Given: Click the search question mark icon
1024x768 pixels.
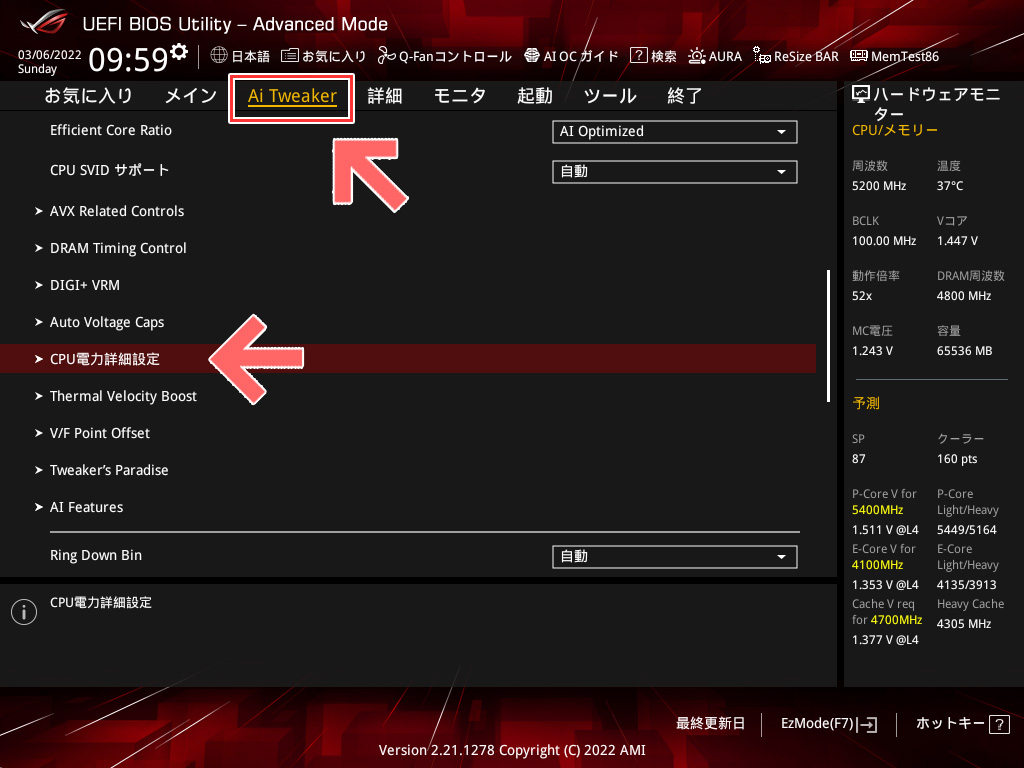Looking at the screenshot, I should point(638,56).
